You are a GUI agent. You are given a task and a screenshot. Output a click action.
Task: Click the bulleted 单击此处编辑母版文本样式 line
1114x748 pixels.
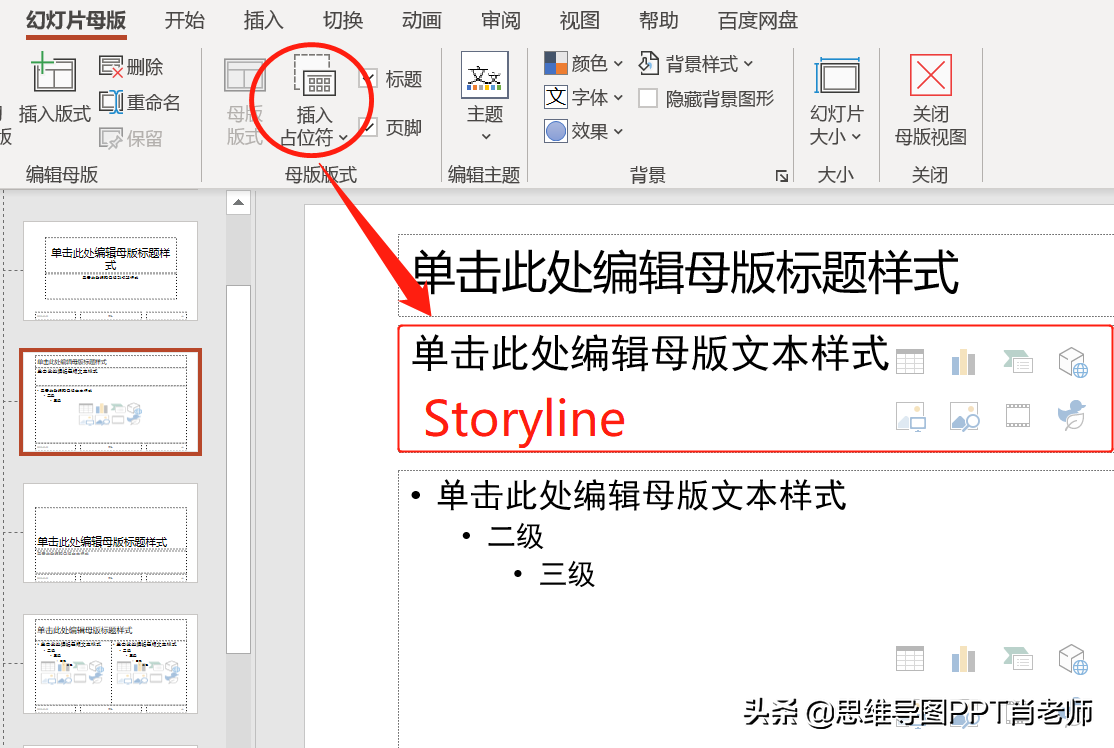coord(641,495)
